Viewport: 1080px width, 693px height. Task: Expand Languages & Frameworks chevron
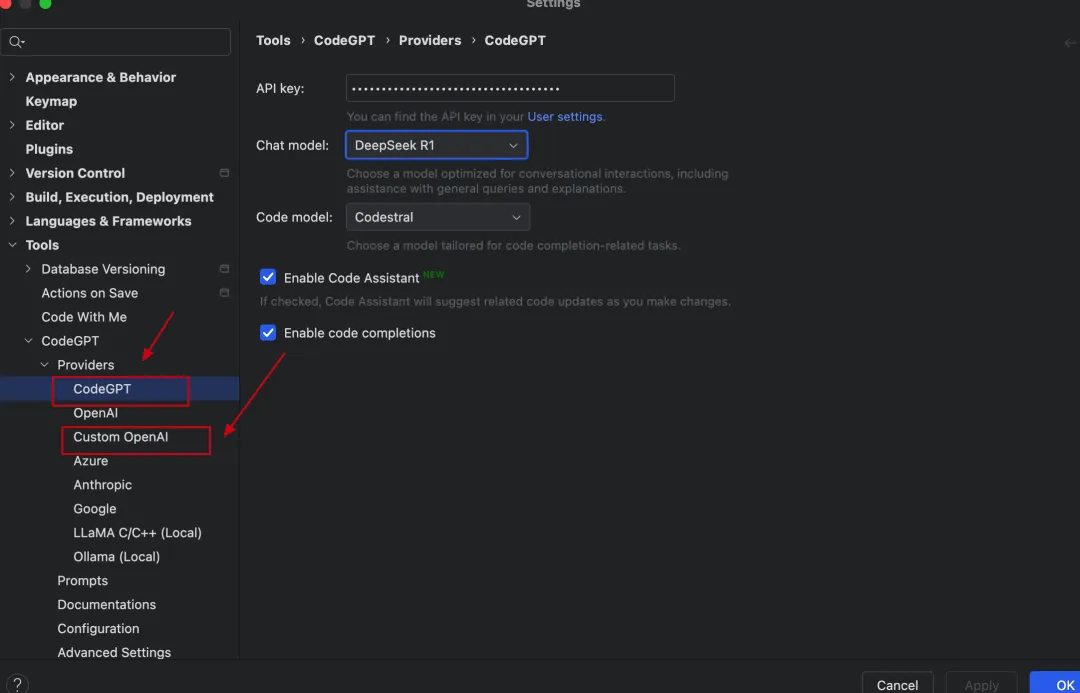[x=12, y=221]
